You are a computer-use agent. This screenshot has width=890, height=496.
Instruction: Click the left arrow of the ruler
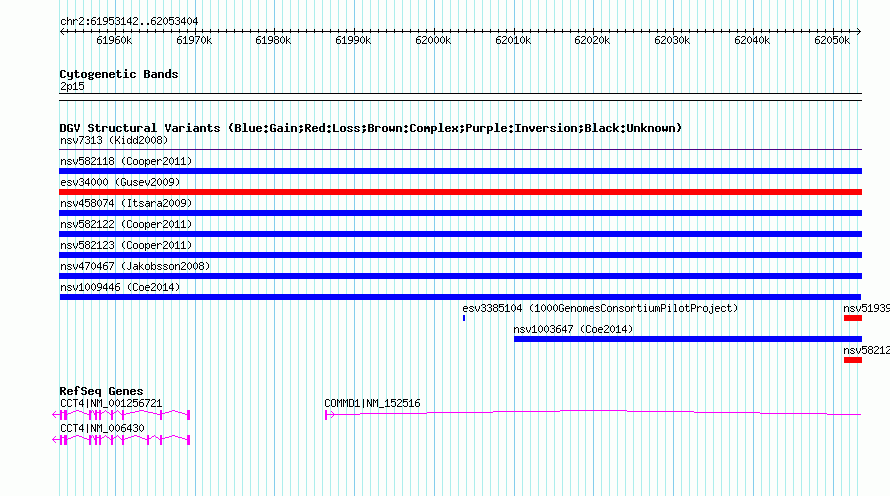62,31
